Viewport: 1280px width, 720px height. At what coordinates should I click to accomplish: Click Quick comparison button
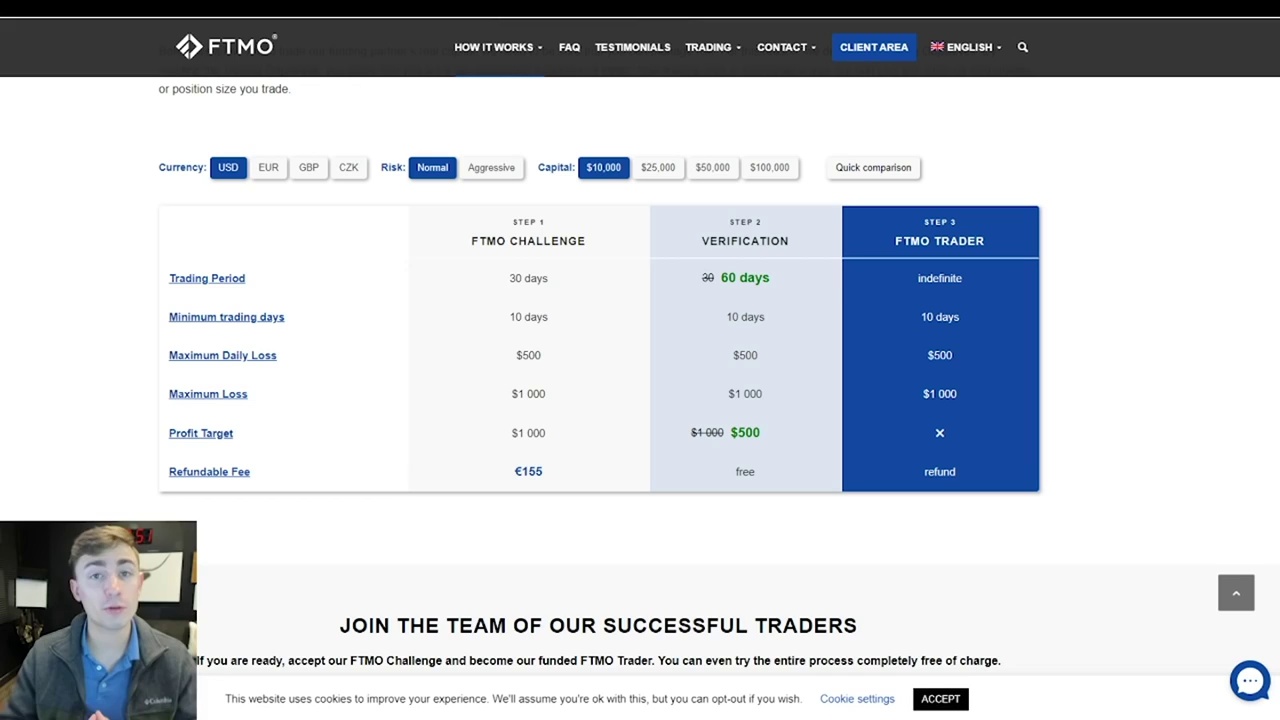[x=873, y=168]
